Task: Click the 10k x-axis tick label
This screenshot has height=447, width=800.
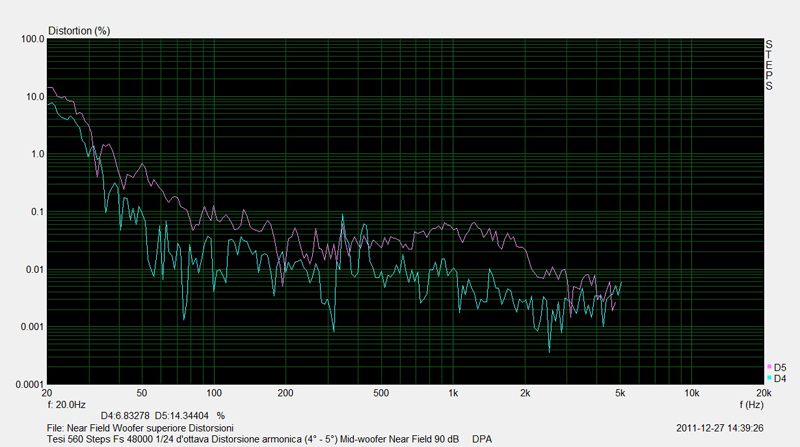Action: [691, 393]
